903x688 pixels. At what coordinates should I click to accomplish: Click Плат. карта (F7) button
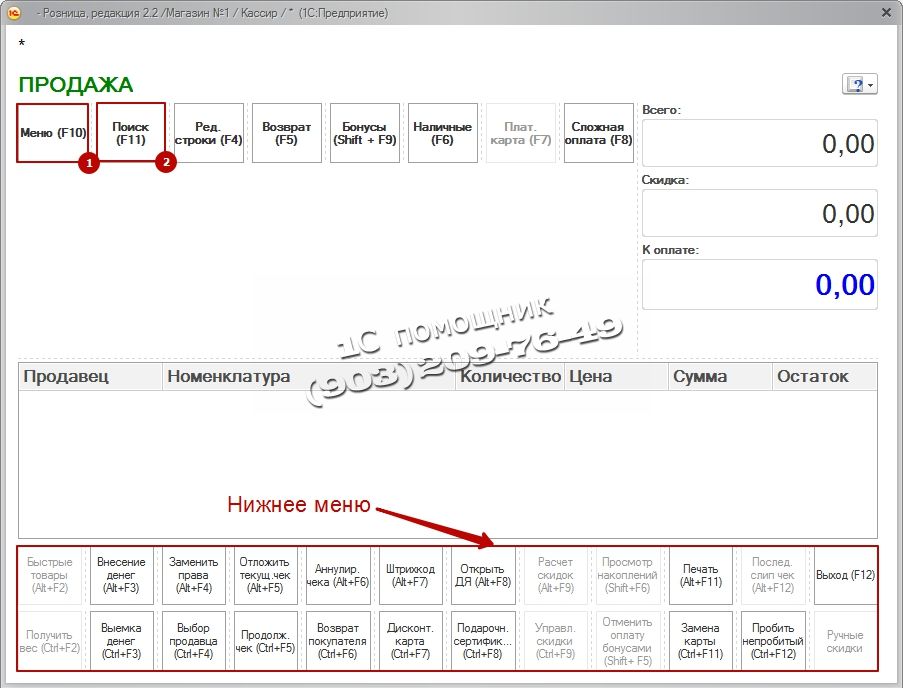521,133
